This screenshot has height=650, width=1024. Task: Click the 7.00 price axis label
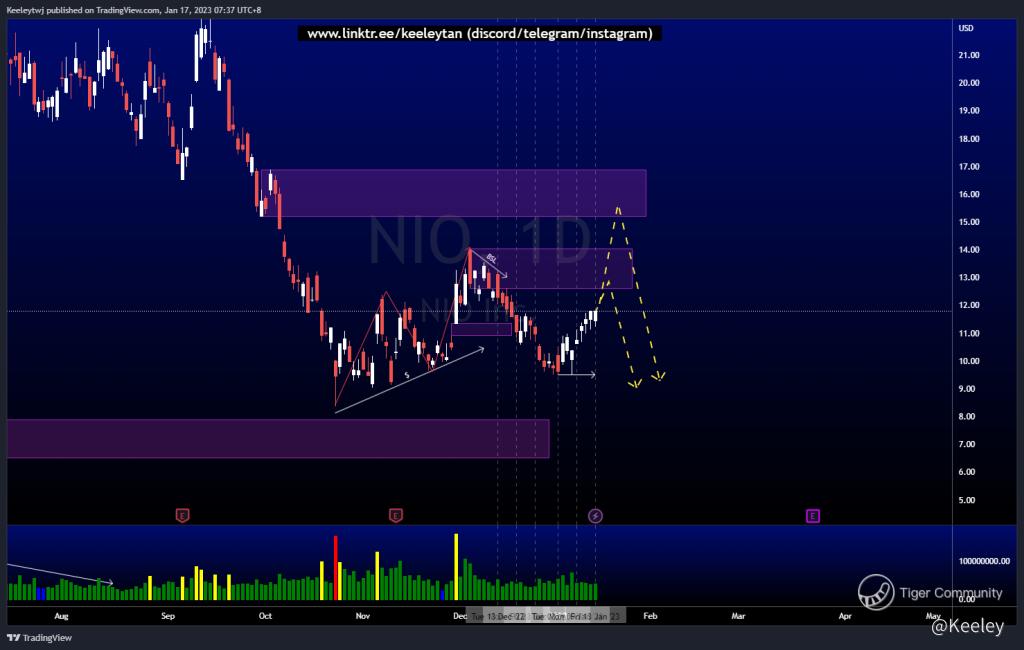pos(967,444)
